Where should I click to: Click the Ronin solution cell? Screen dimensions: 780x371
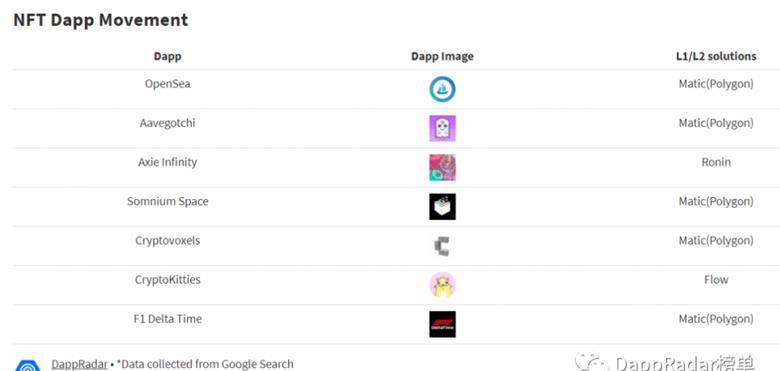[x=716, y=162]
